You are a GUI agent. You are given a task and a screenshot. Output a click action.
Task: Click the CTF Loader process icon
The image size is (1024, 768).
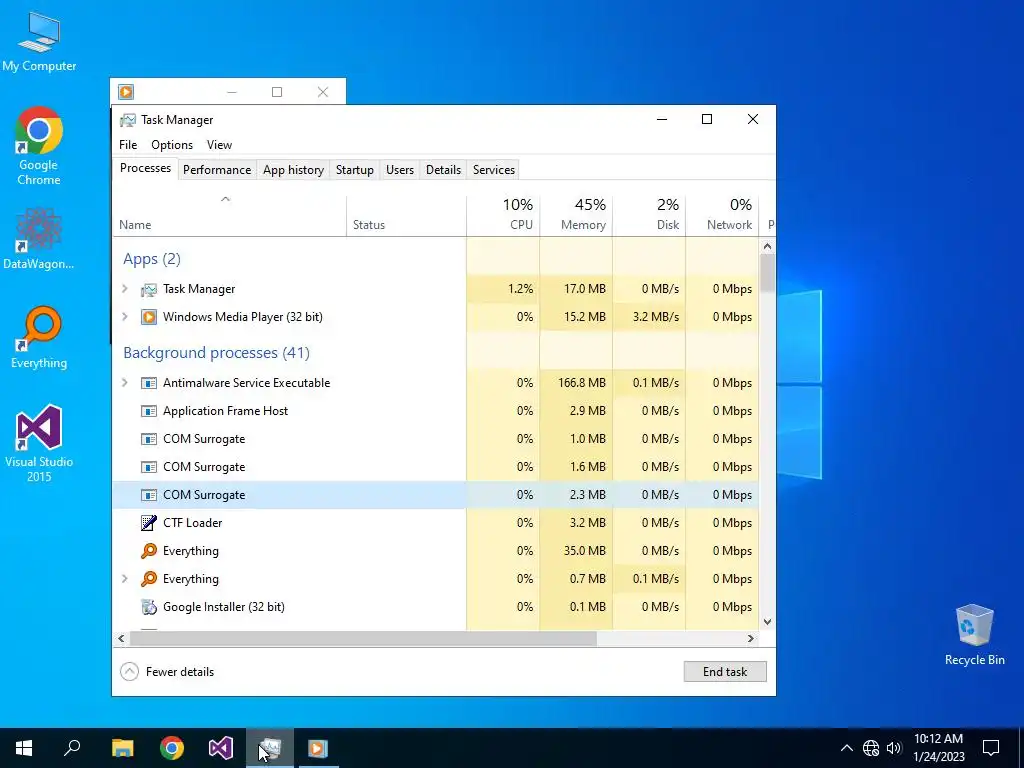(149, 523)
